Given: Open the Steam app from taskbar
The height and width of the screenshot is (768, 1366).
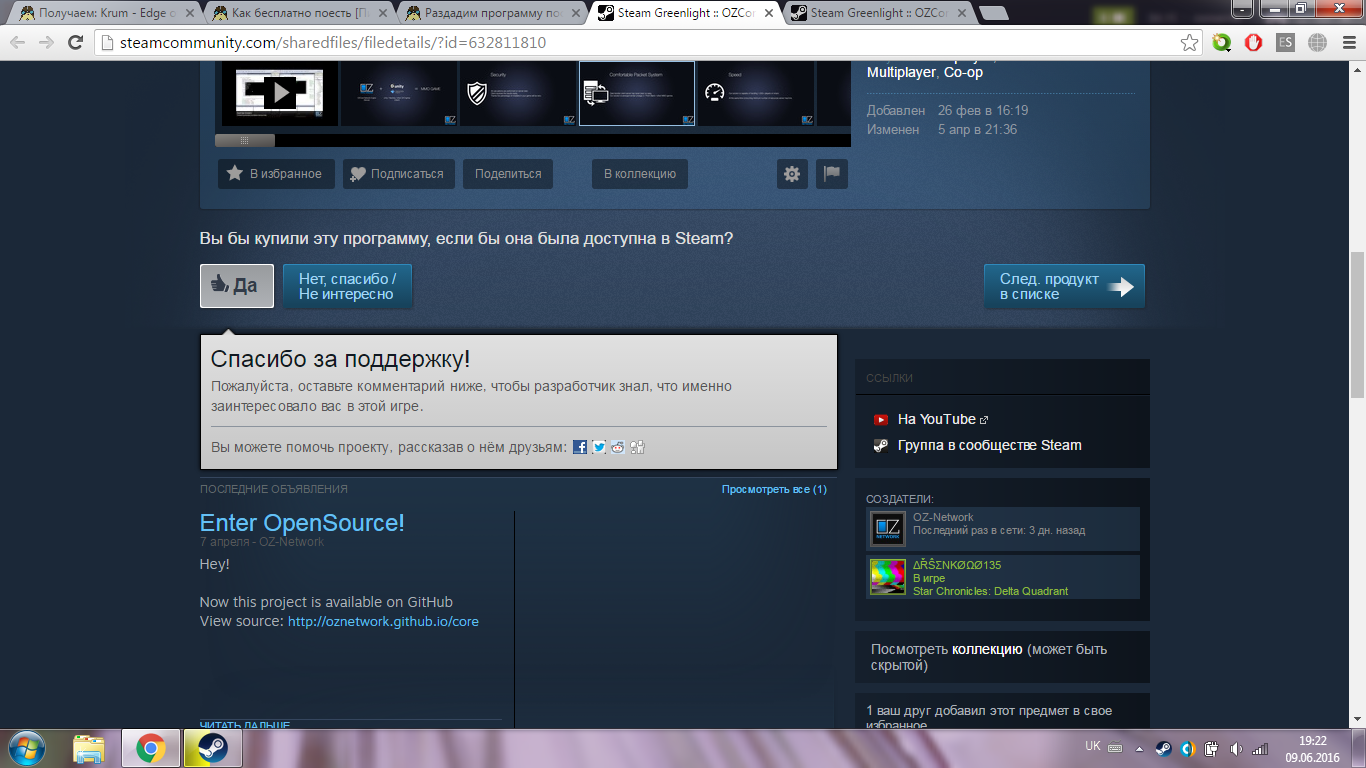Looking at the screenshot, I should (211, 748).
